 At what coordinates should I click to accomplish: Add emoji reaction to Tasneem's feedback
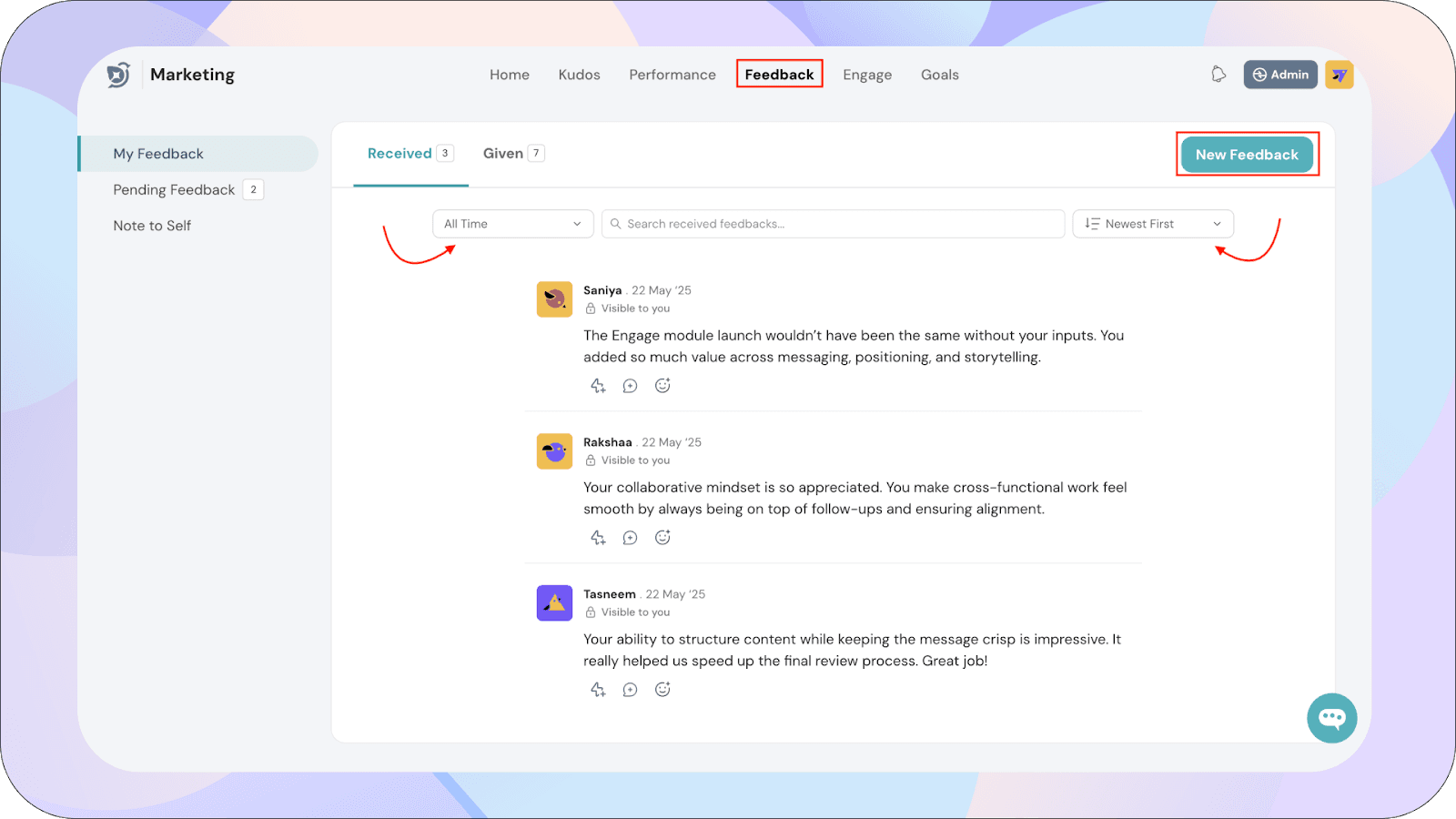tap(662, 690)
